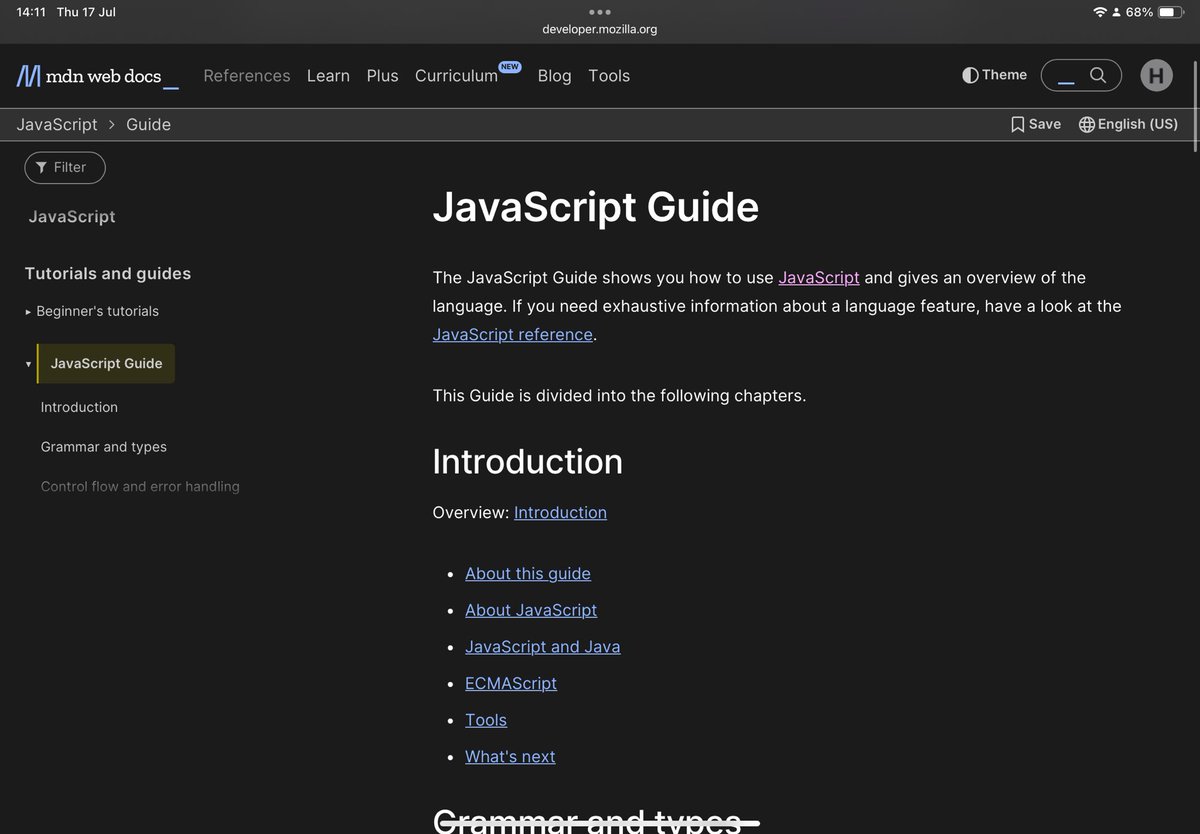Image resolution: width=1200 pixels, height=834 pixels.
Task: Toggle the Theme switcher
Action: click(994, 75)
